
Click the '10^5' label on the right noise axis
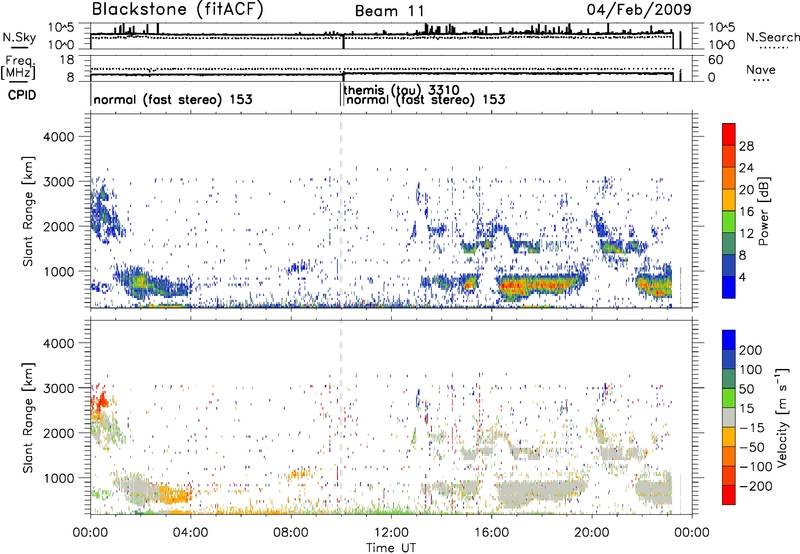point(722,28)
